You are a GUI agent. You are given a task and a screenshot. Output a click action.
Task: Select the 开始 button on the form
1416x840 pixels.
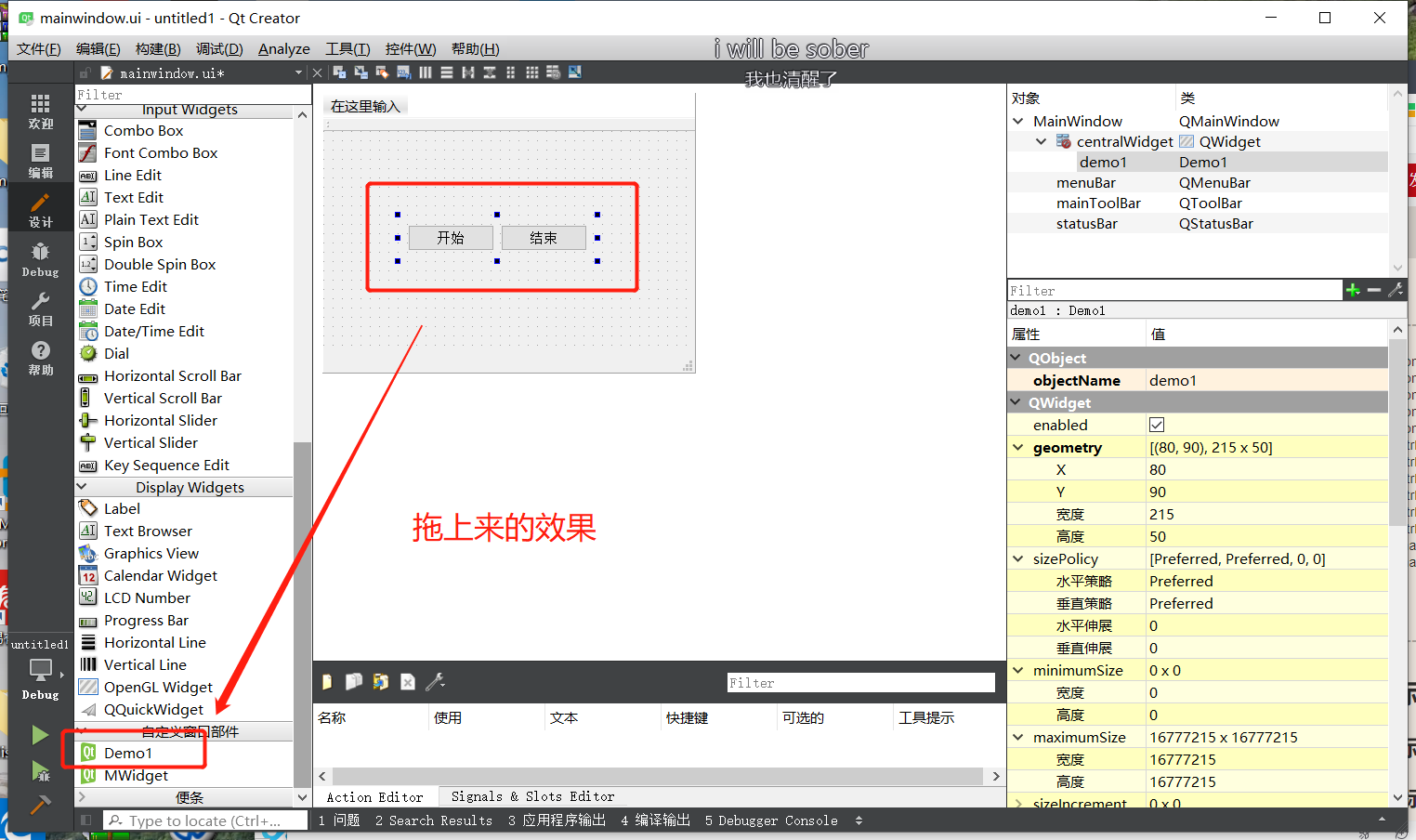pos(451,237)
